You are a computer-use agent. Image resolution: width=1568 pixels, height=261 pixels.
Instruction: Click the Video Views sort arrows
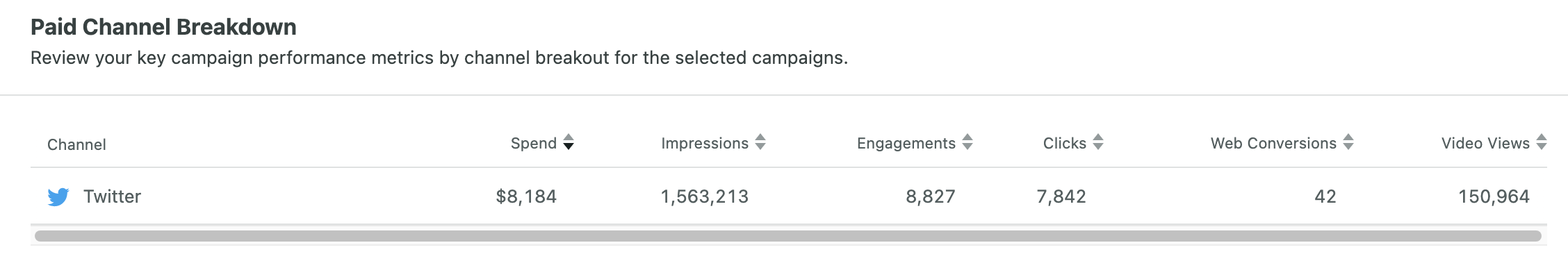click(x=1542, y=142)
